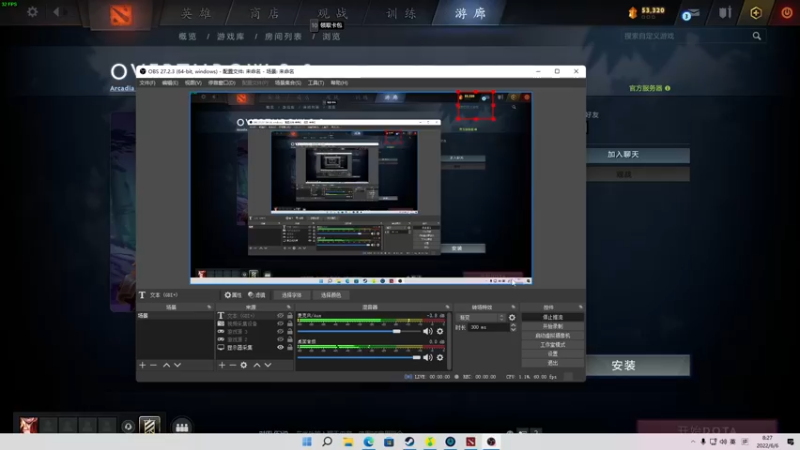The height and width of the screenshot is (450, 800).
Task: Toggle visibility of game source 2
Action: click(280, 339)
